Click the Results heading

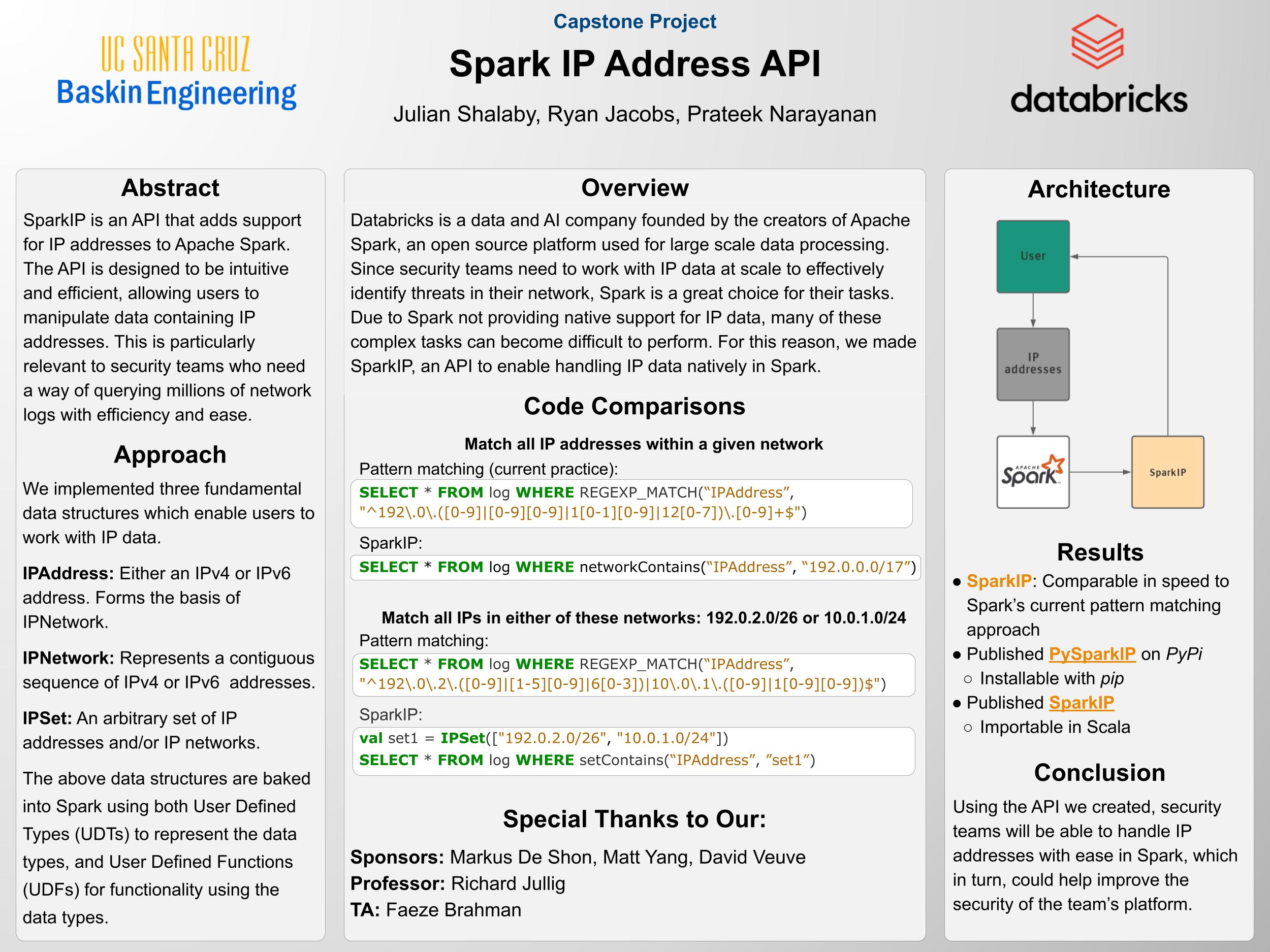1100,552
